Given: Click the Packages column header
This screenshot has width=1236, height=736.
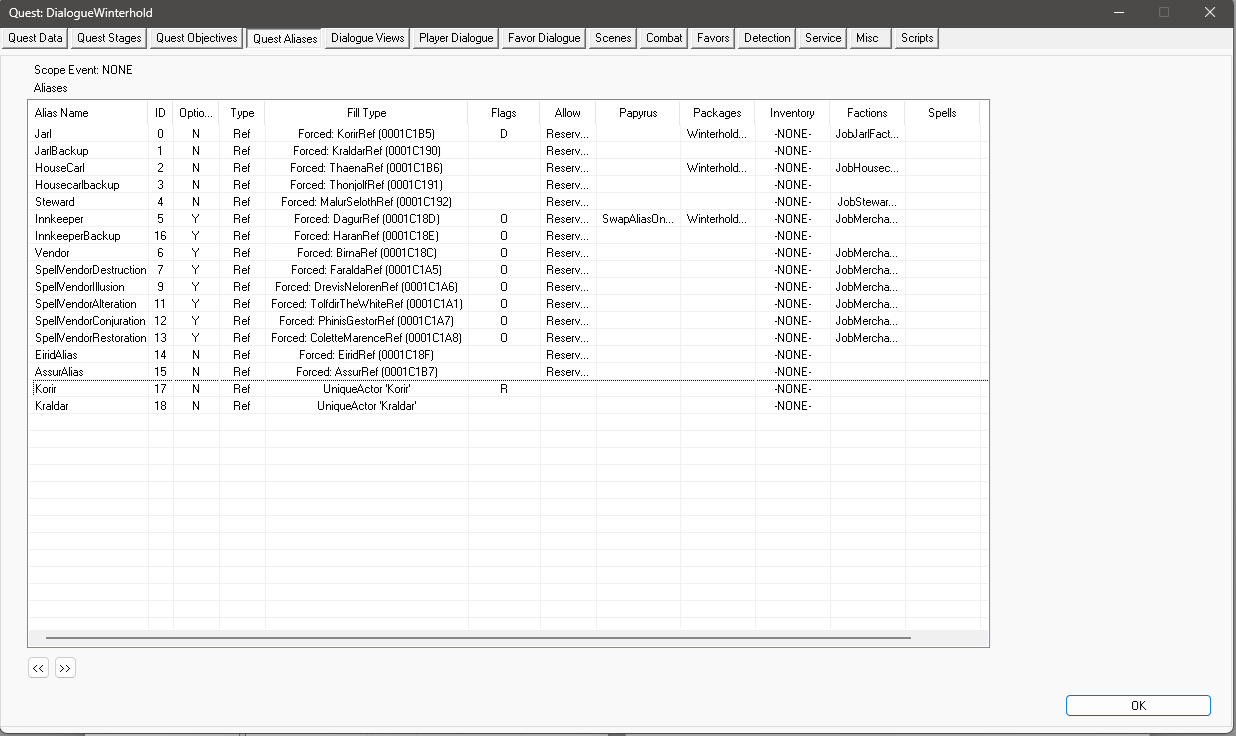Looking at the screenshot, I should [718, 113].
